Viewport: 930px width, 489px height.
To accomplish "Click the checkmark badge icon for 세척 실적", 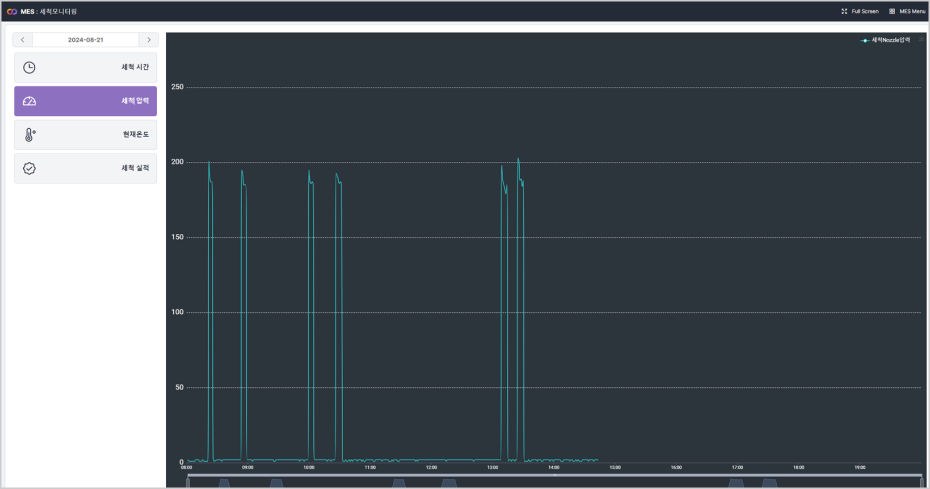I will click(x=29, y=168).
